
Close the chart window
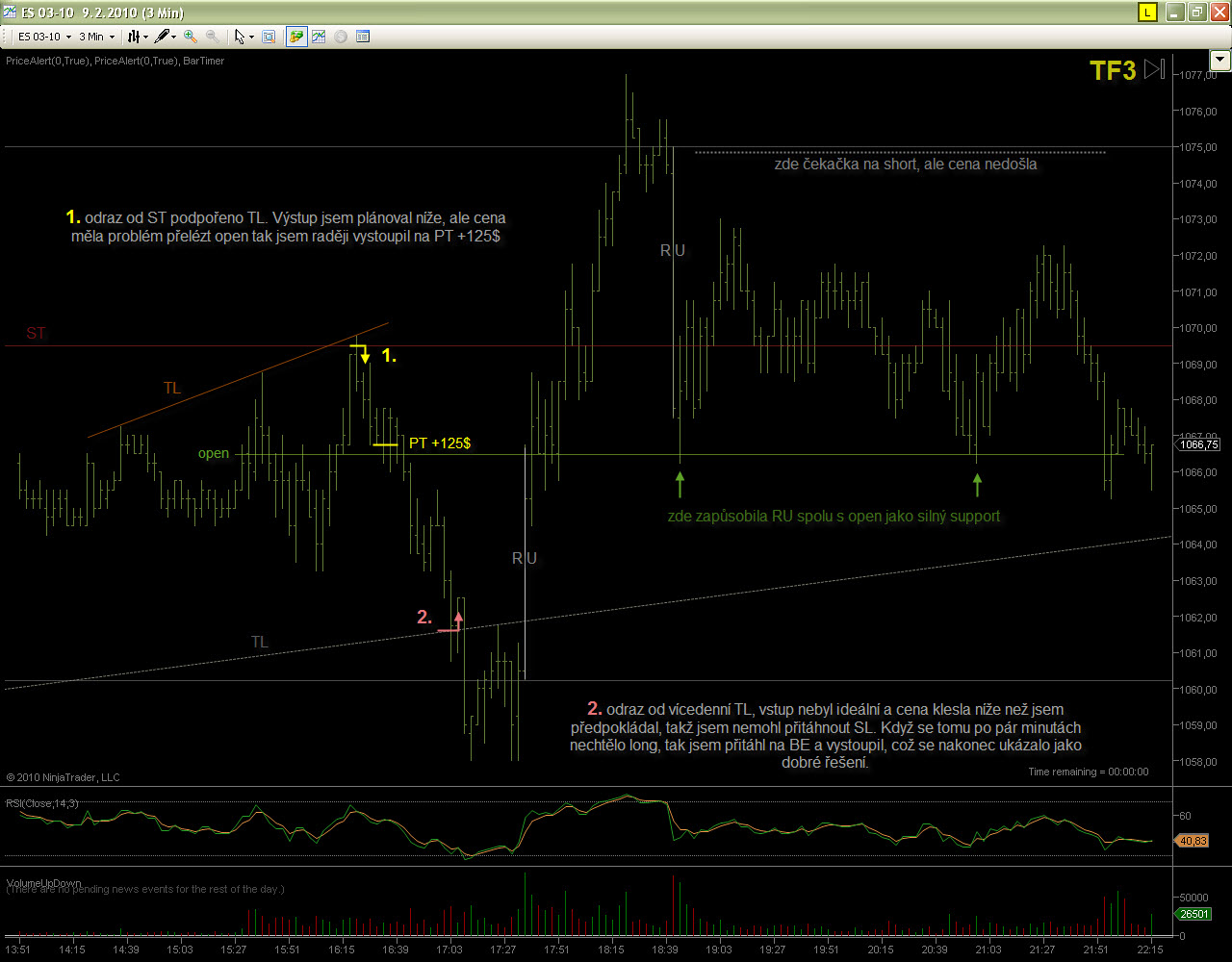click(1218, 13)
